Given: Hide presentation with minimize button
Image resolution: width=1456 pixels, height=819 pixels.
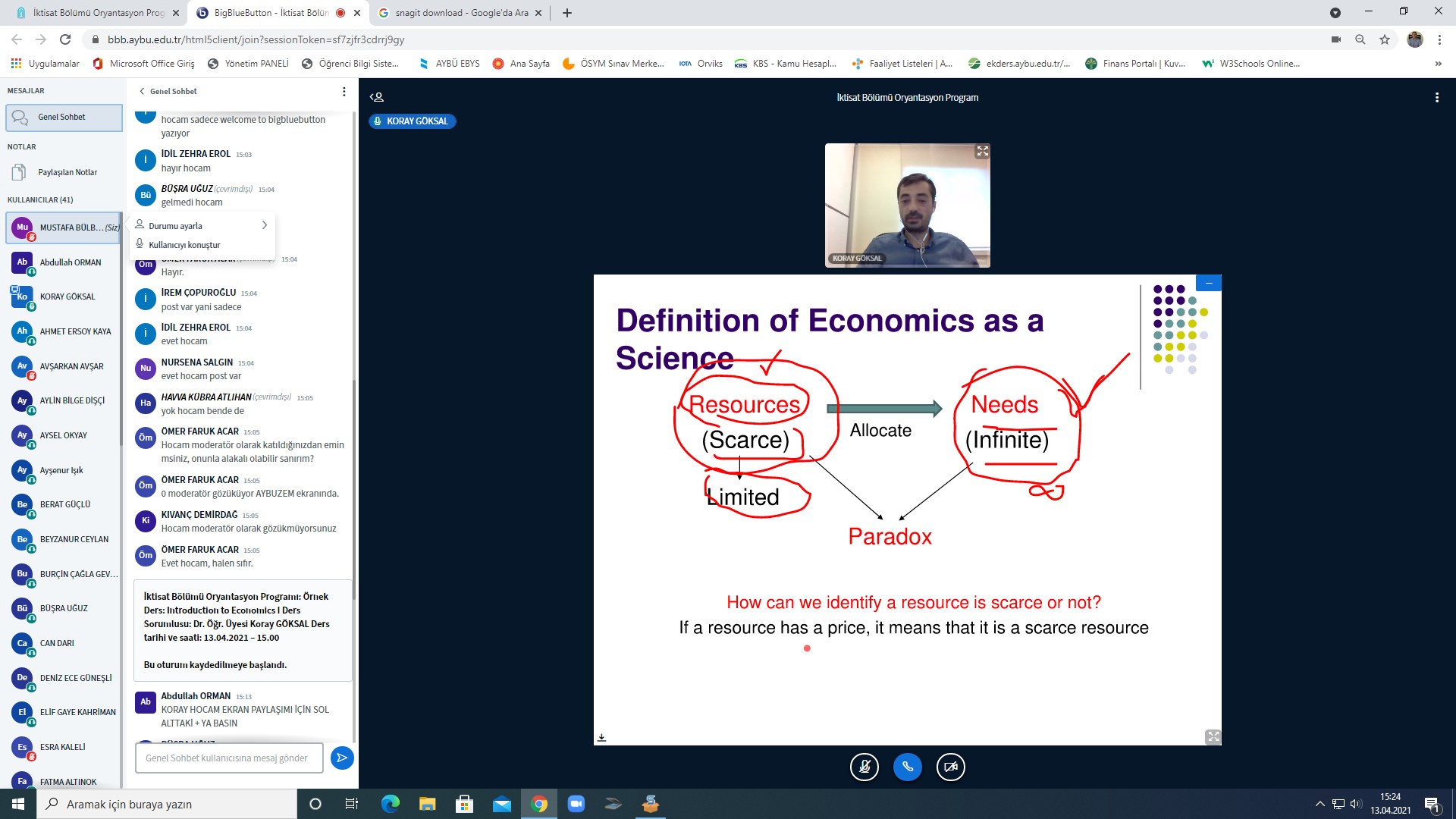Looking at the screenshot, I should tap(1208, 283).
